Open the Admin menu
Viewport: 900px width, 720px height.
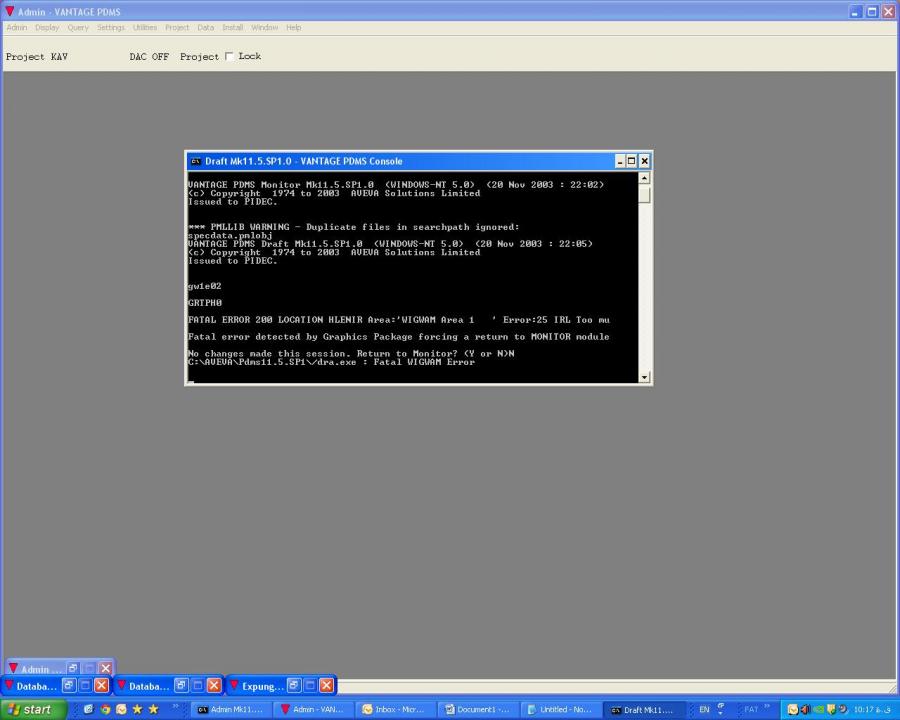coord(17,28)
